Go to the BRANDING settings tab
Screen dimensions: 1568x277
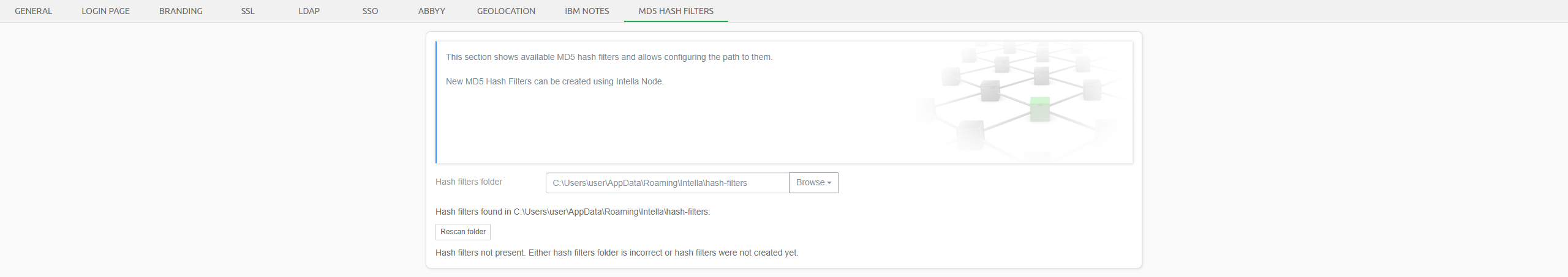[x=181, y=11]
